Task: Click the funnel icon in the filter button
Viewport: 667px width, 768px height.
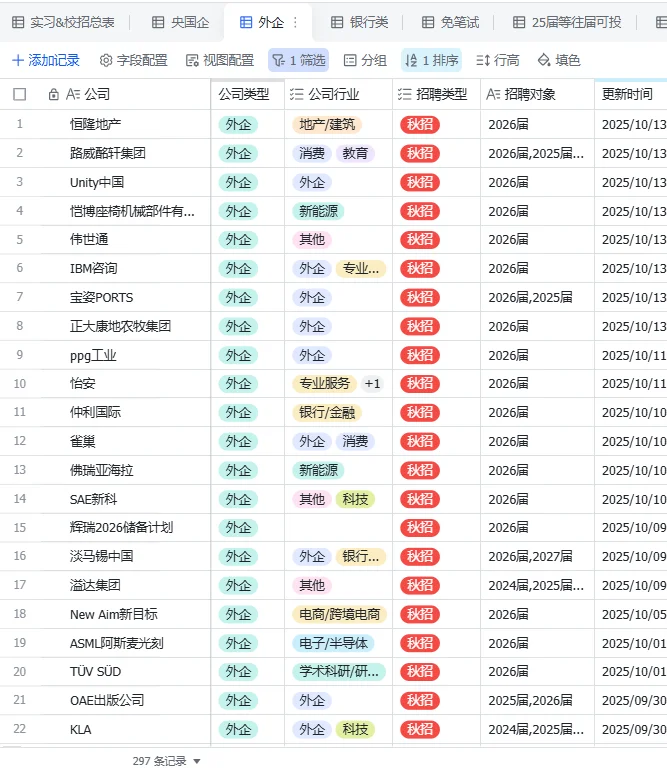Action: pos(279,60)
